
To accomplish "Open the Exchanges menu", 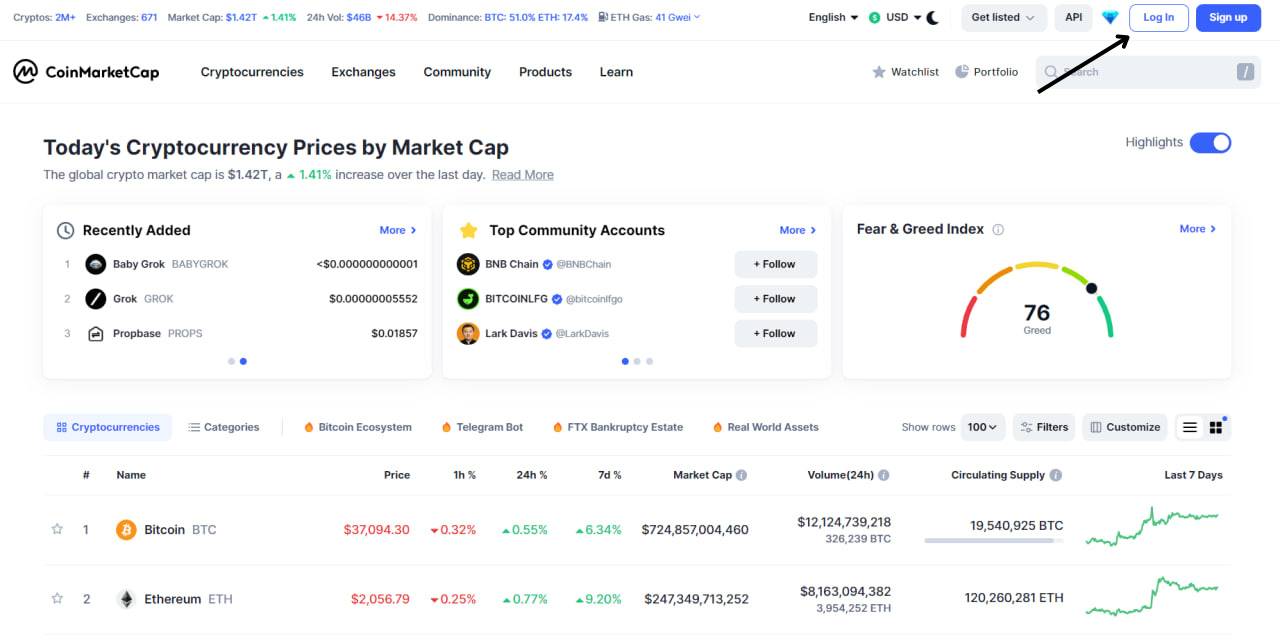I will point(363,72).
